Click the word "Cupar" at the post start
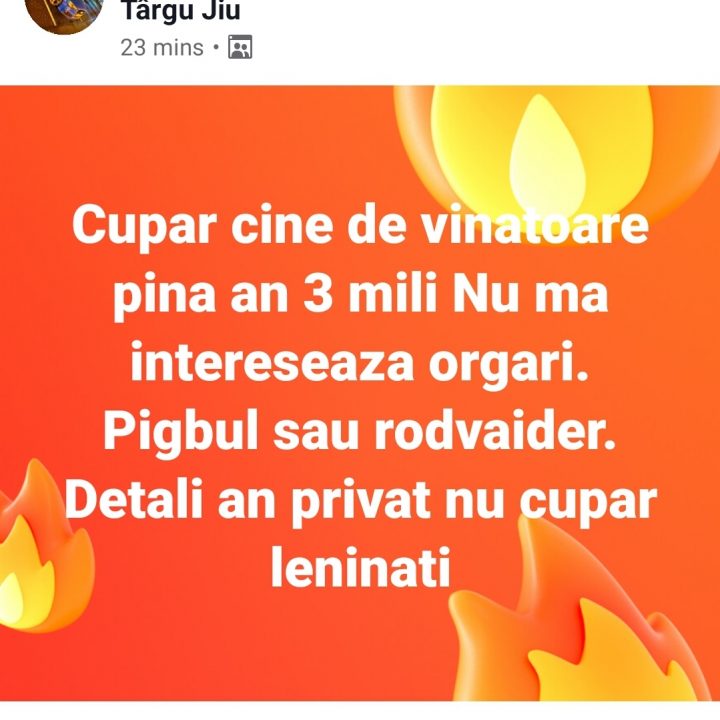720x720 pixels. pos(144,227)
